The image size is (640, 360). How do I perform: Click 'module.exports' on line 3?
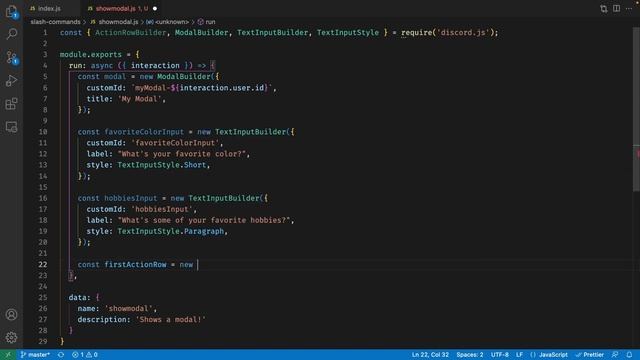(91, 55)
